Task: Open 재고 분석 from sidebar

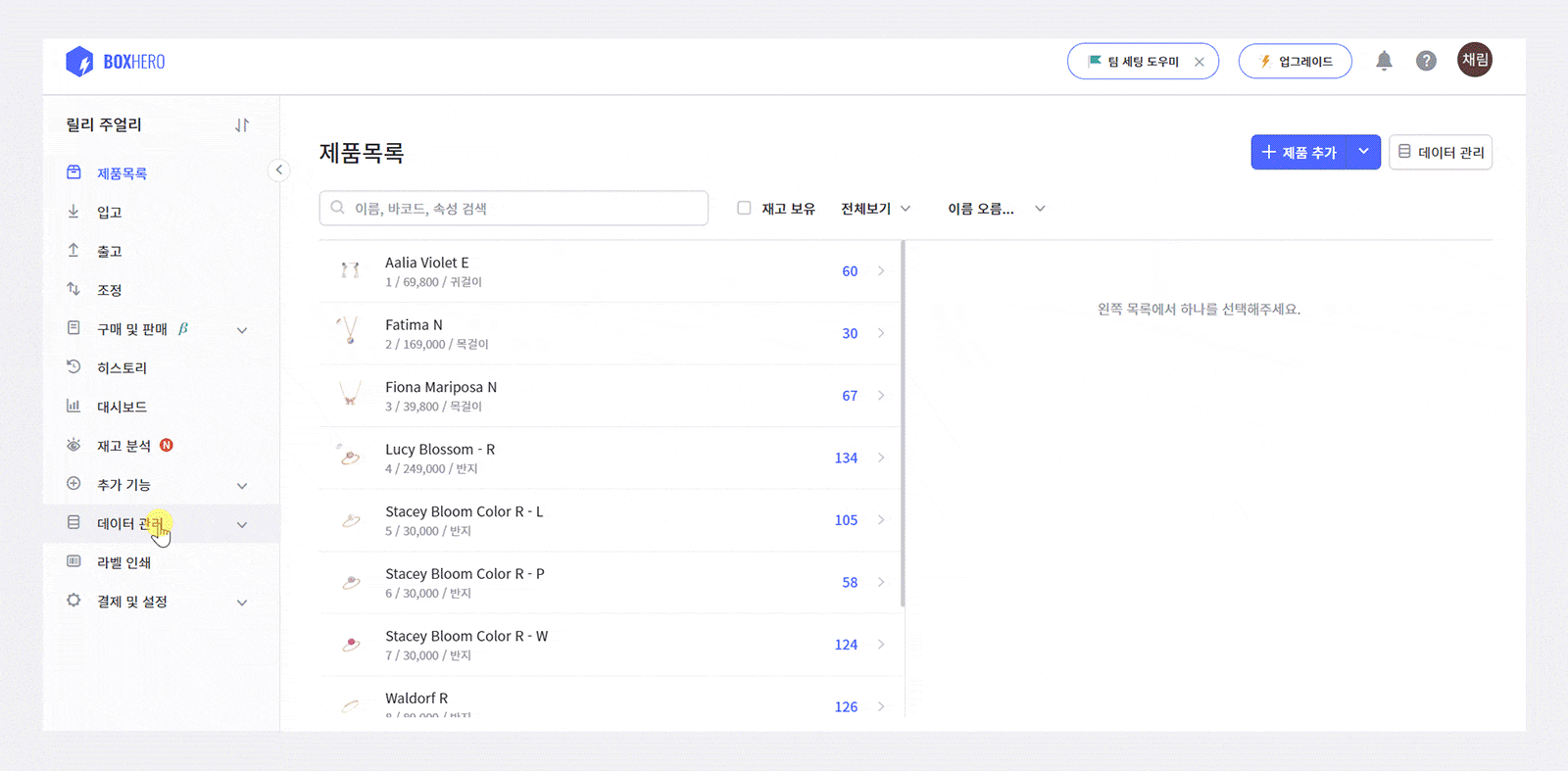Action: 123,446
